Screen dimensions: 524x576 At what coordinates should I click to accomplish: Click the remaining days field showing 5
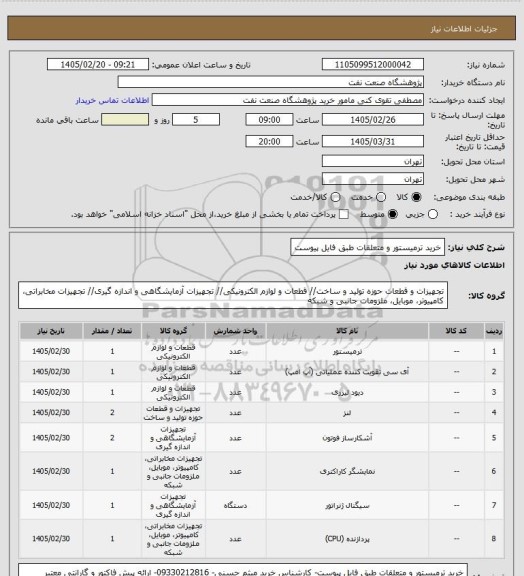pos(196,120)
